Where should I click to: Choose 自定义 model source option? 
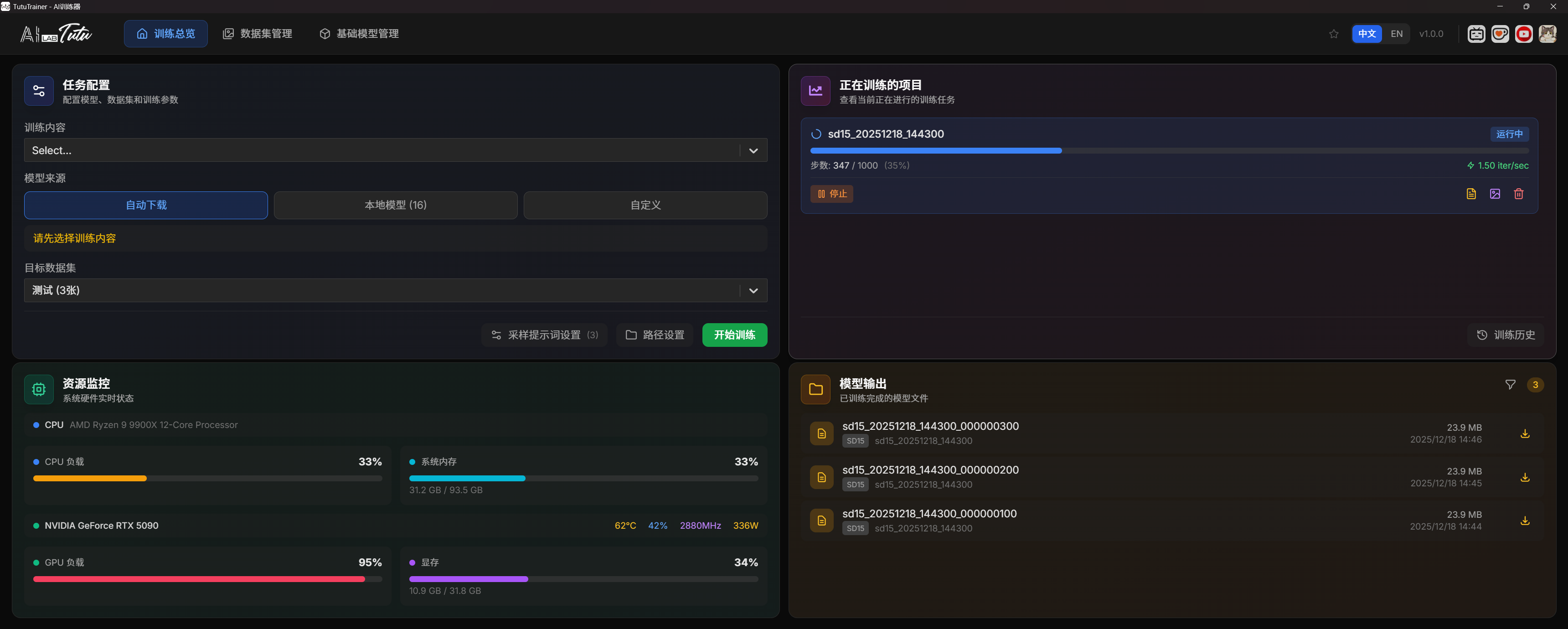coord(645,205)
